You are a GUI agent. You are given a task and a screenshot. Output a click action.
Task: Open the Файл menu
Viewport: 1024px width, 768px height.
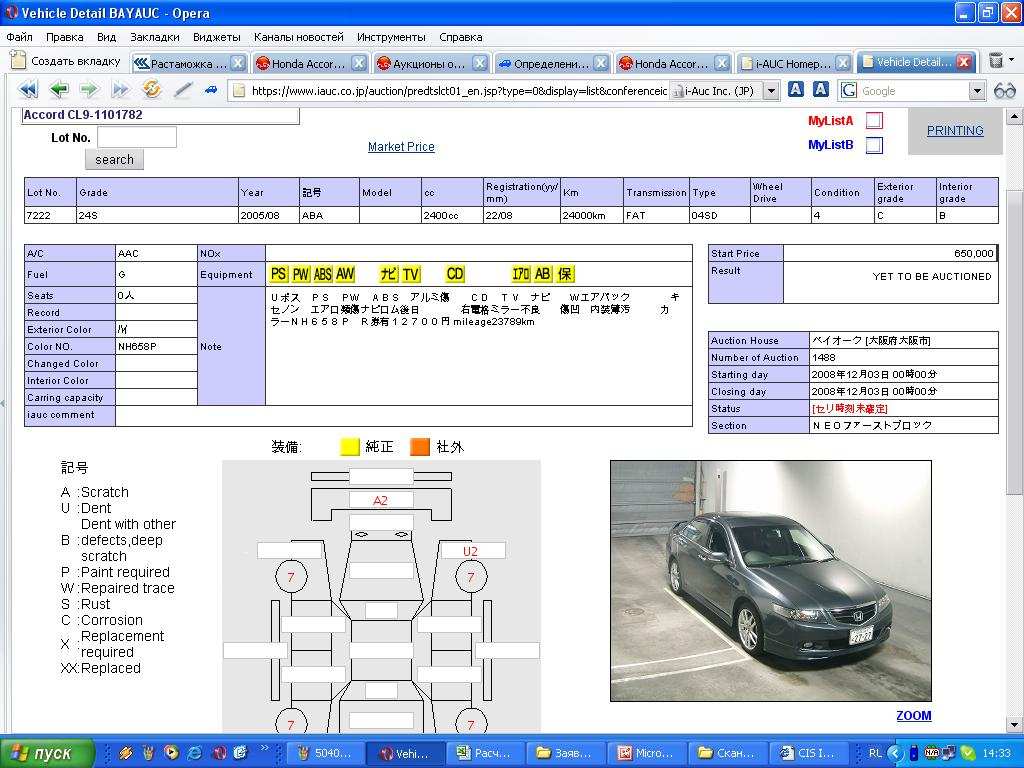click(20, 37)
